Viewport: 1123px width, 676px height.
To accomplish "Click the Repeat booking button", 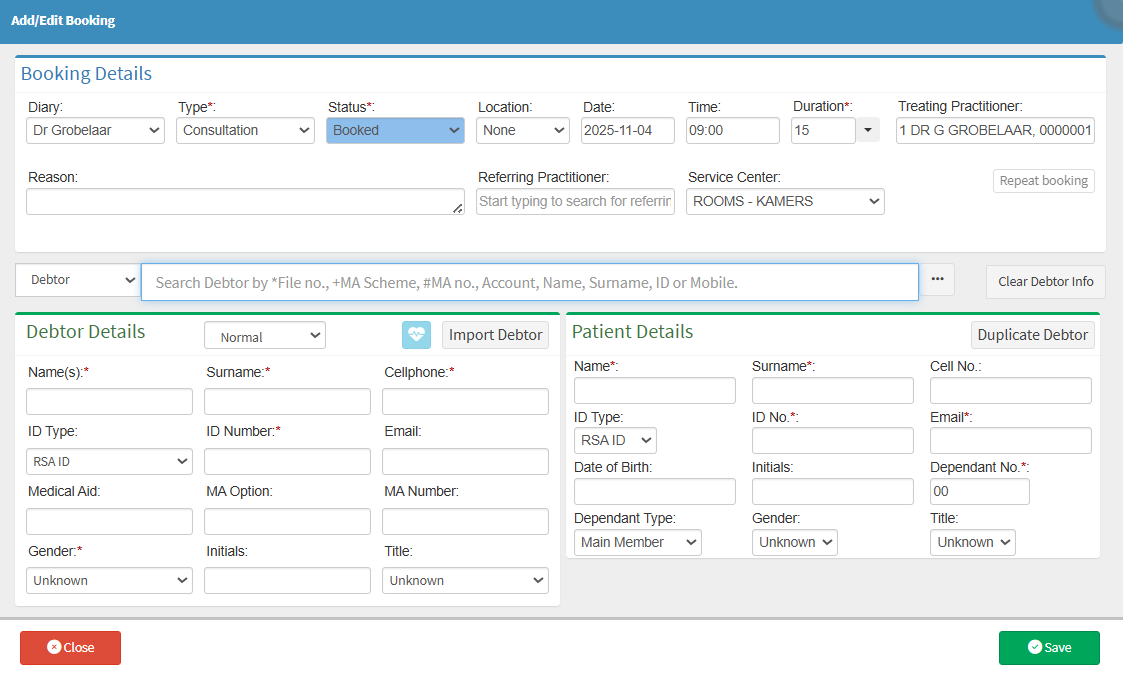I will tap(1043, 181).
